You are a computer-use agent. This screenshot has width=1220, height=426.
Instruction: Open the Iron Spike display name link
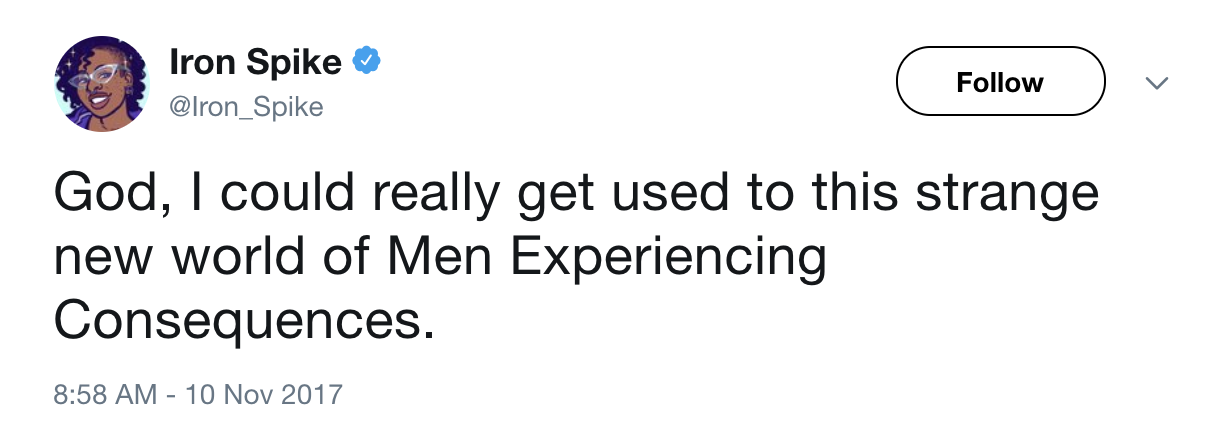pos(256,64)
